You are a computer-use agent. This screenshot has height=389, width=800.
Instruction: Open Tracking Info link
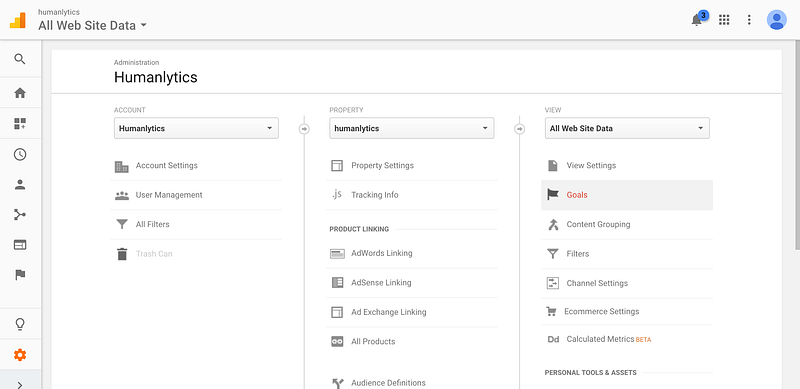point(374,195)
